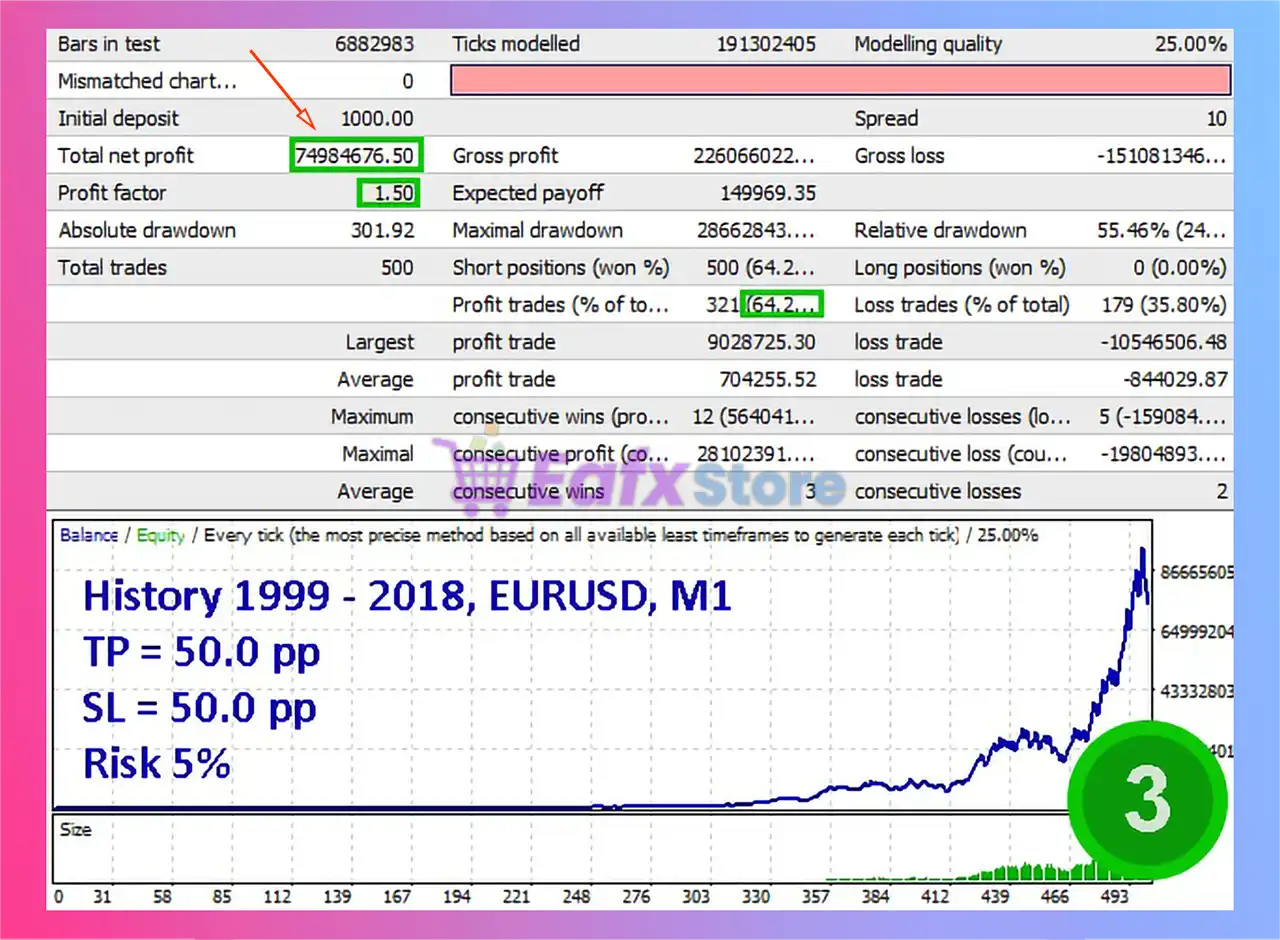
Task: Click the Initial deposit 1000.00 cell
Action: click(376, 118)
